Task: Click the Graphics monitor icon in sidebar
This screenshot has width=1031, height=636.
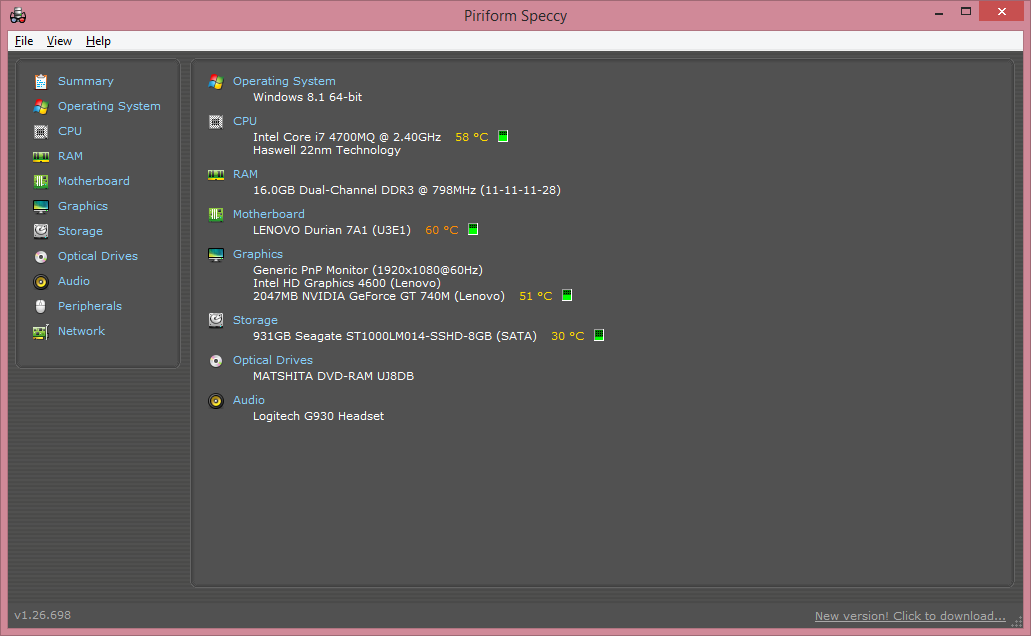Action: click(41, 207)
